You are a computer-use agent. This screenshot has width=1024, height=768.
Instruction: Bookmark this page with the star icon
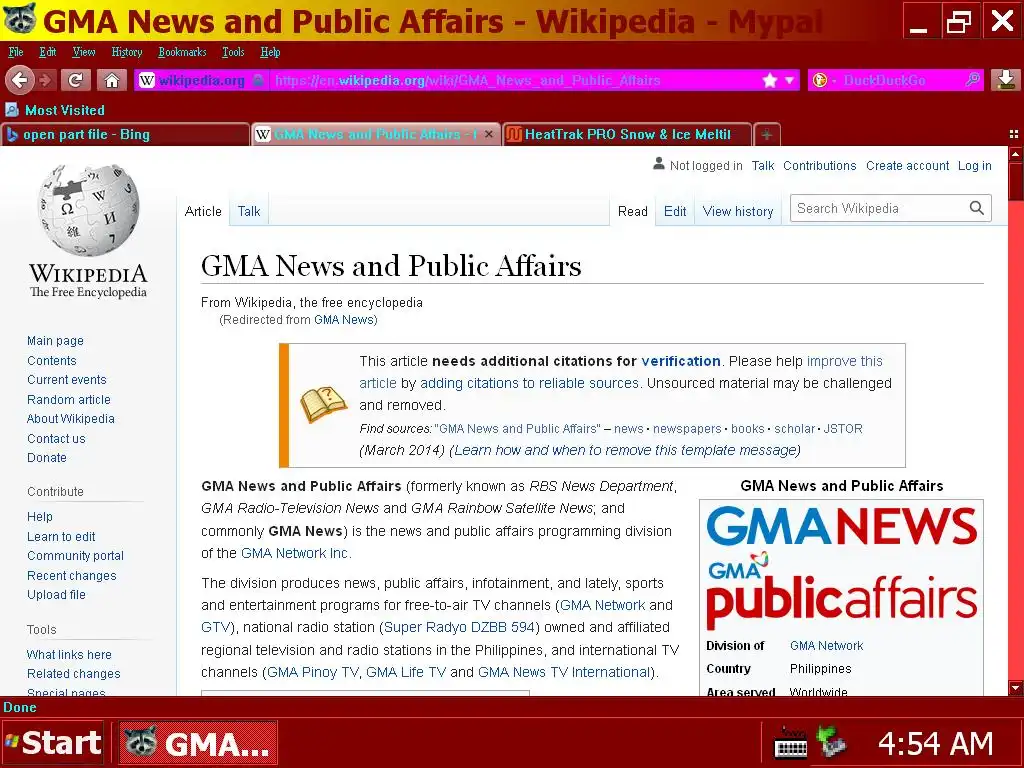(770, 80)
